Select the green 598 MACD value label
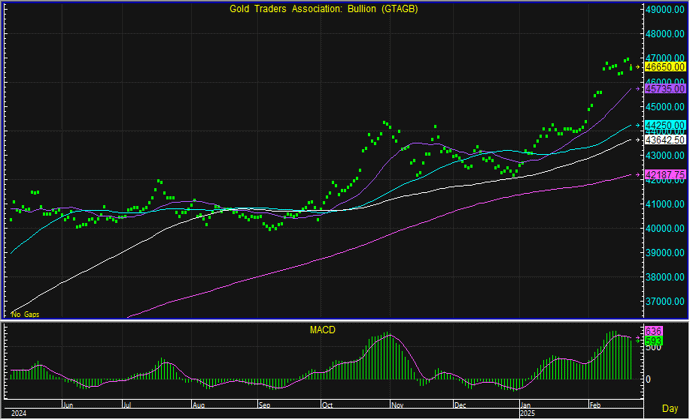Screen dimensions: 690x420 tap(654, 341)
